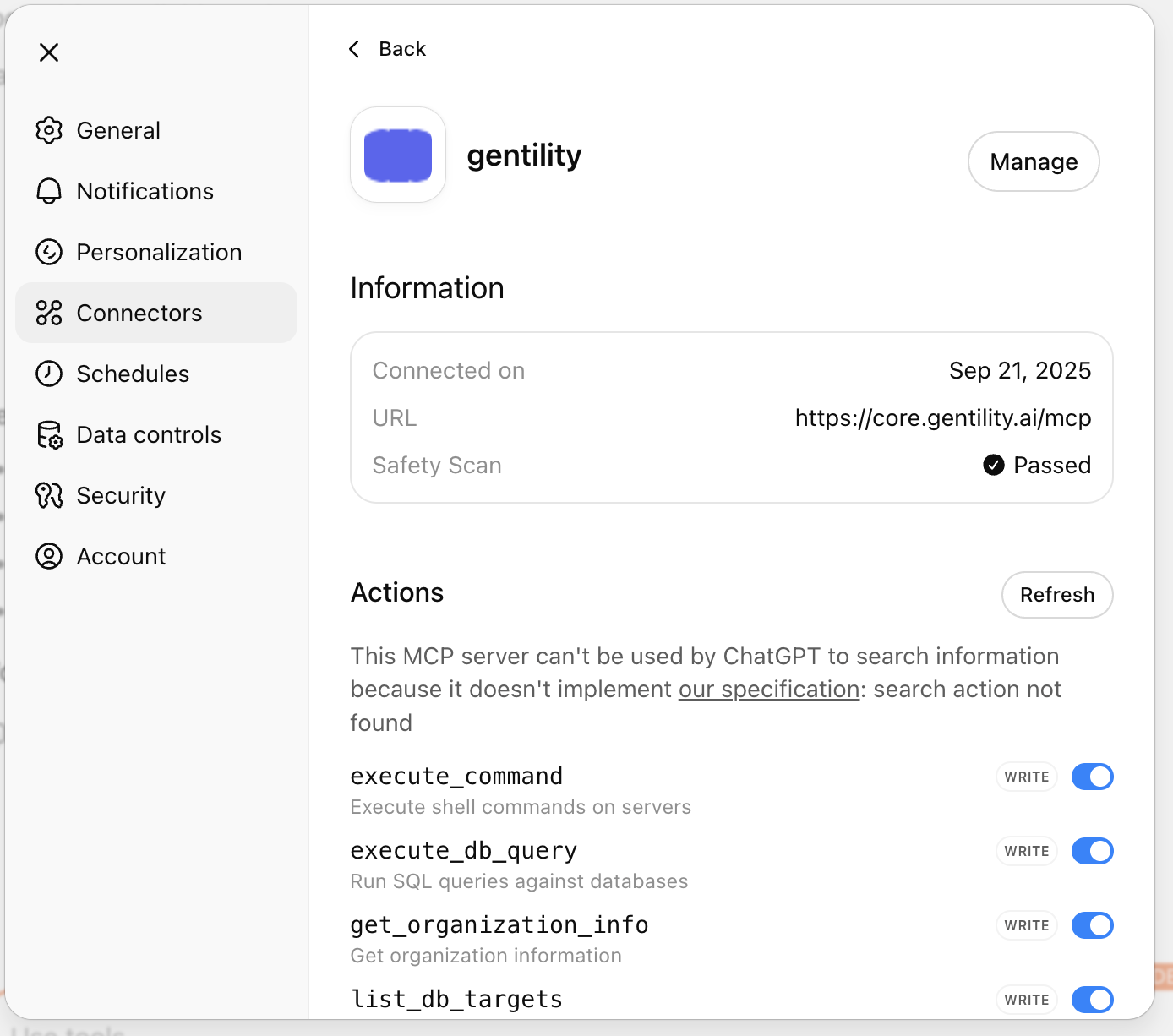Close the settings dialog with X

(49, 52)
